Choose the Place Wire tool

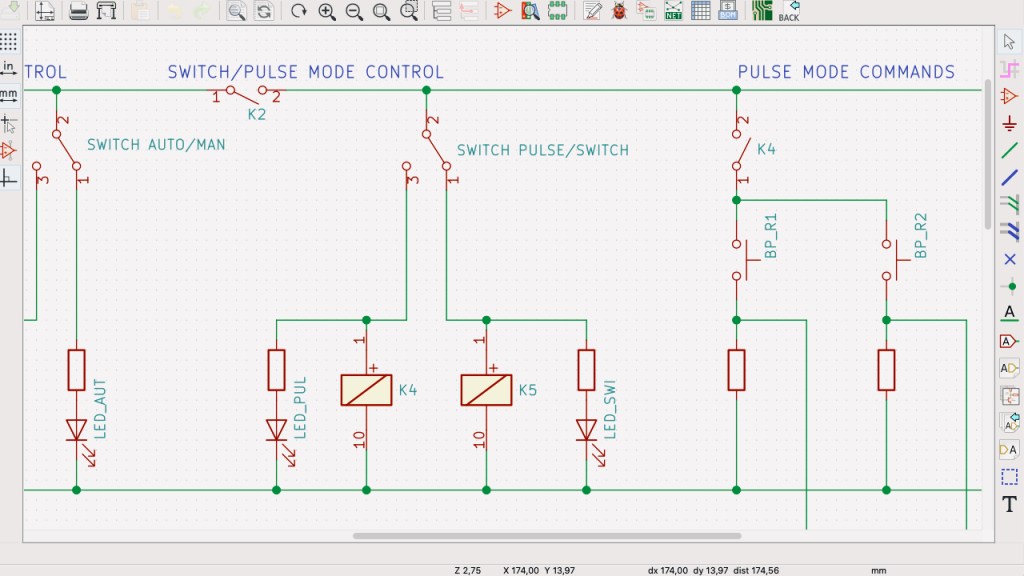point(1009,150)
